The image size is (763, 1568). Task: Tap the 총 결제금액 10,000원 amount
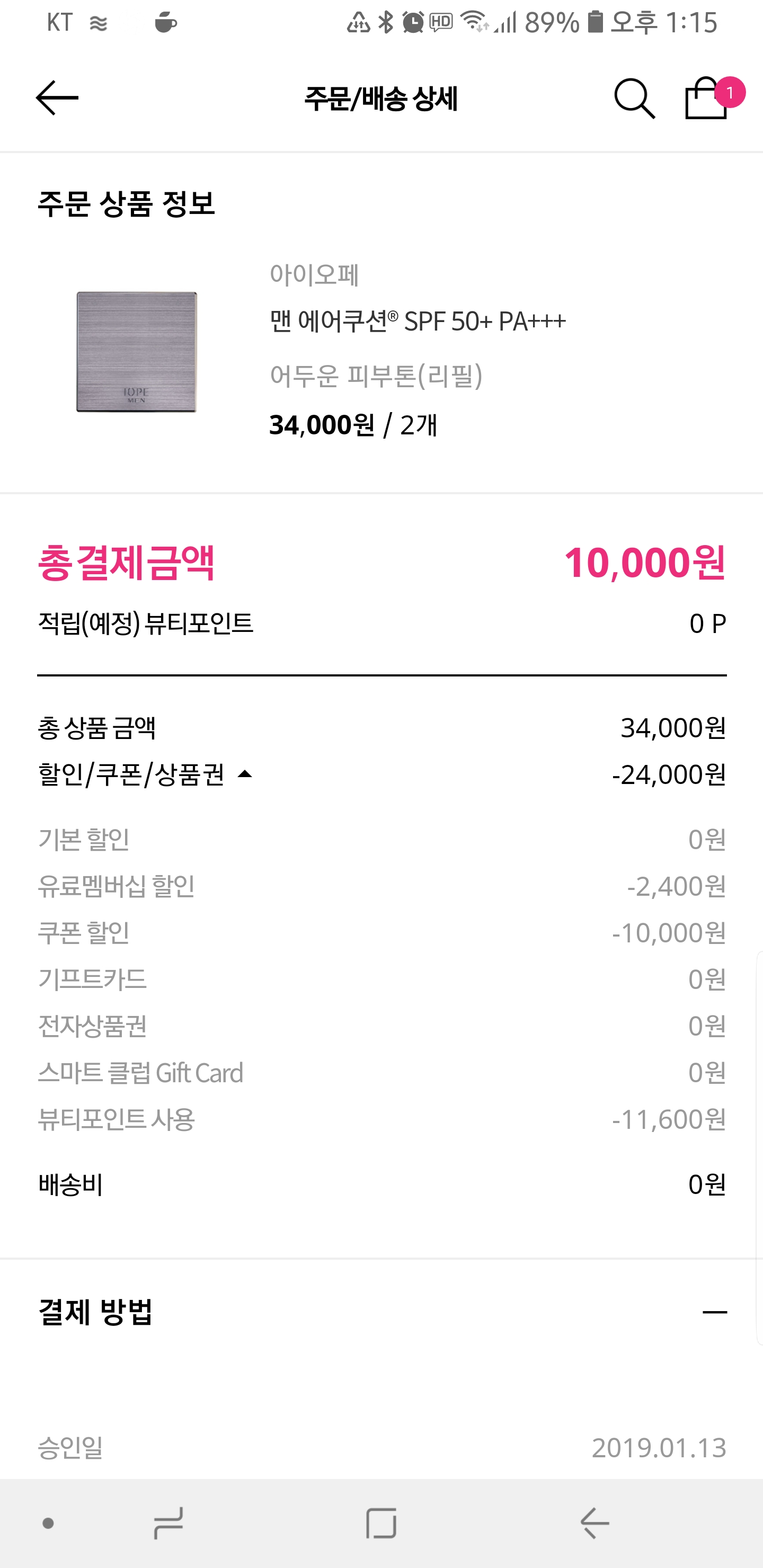[644, 563]
